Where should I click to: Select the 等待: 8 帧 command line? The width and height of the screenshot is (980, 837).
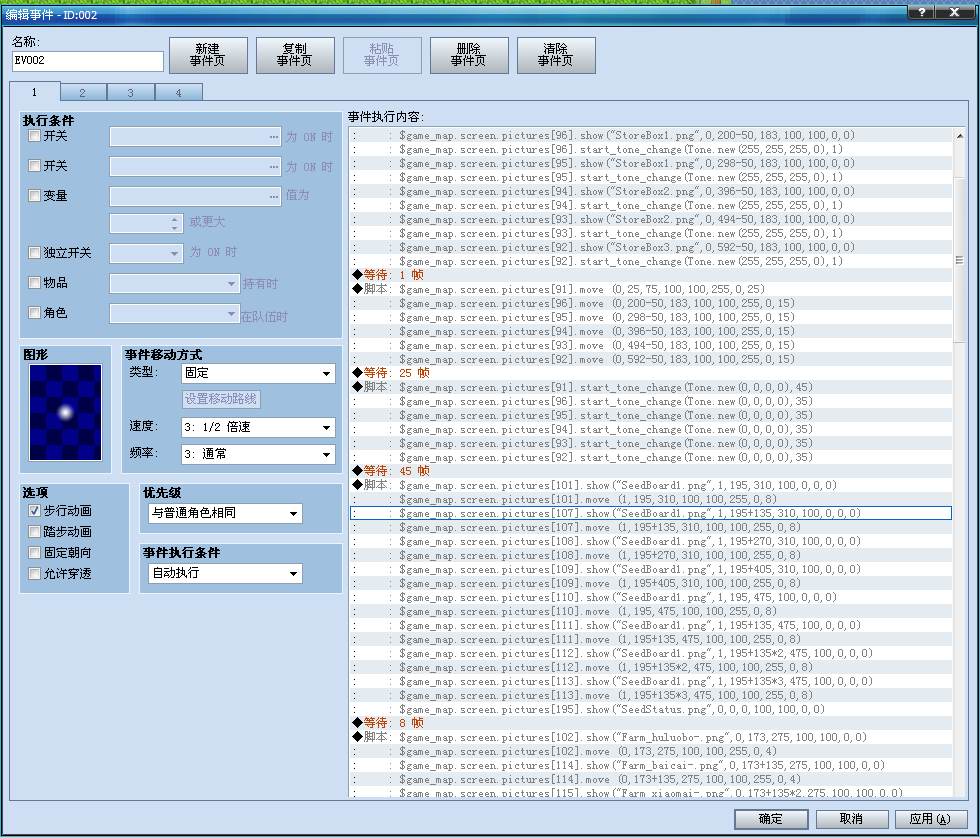[651, 723]
